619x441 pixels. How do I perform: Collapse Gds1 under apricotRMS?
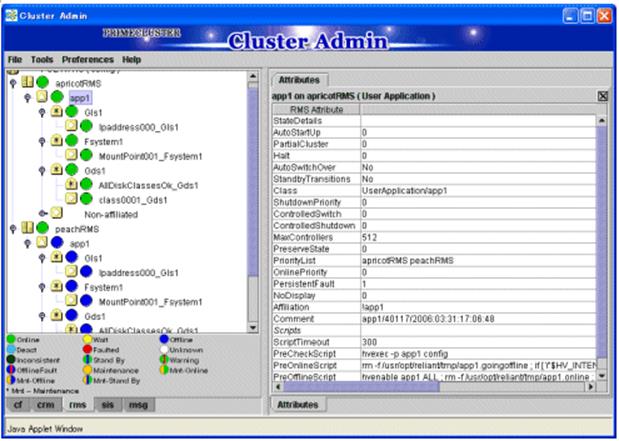click(x=42, y=171)
